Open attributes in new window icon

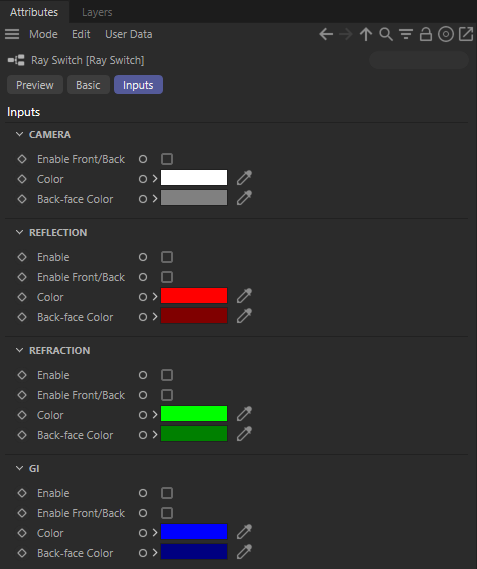click(466, 34)
